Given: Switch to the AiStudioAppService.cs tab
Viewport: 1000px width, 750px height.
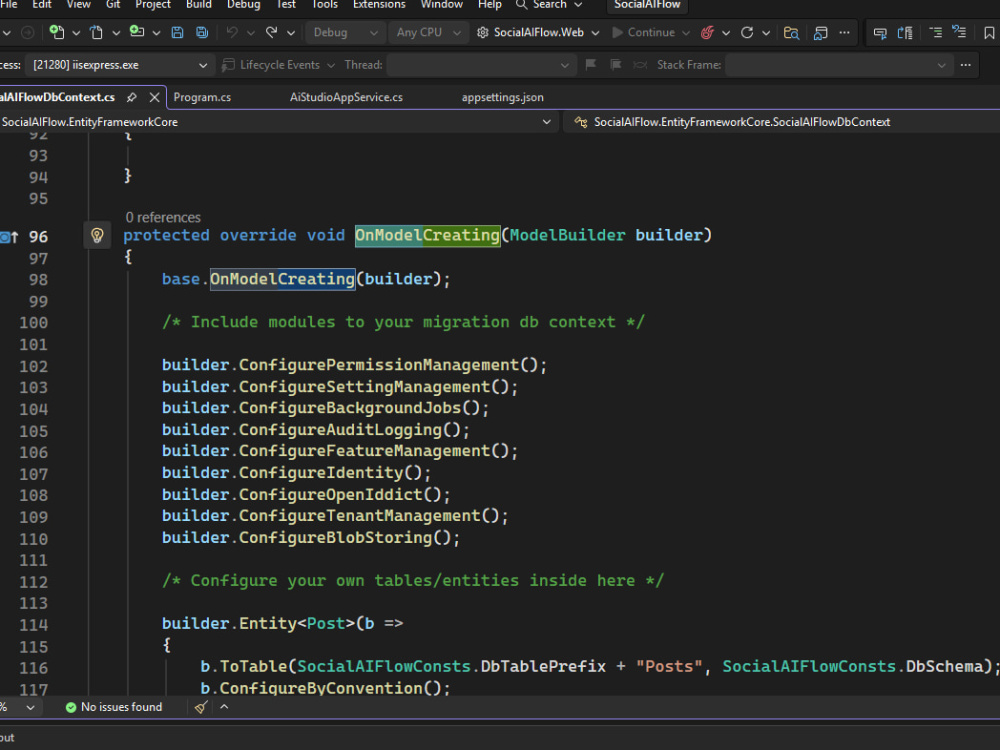Looking at the screenshot, I should pos(346,98).
